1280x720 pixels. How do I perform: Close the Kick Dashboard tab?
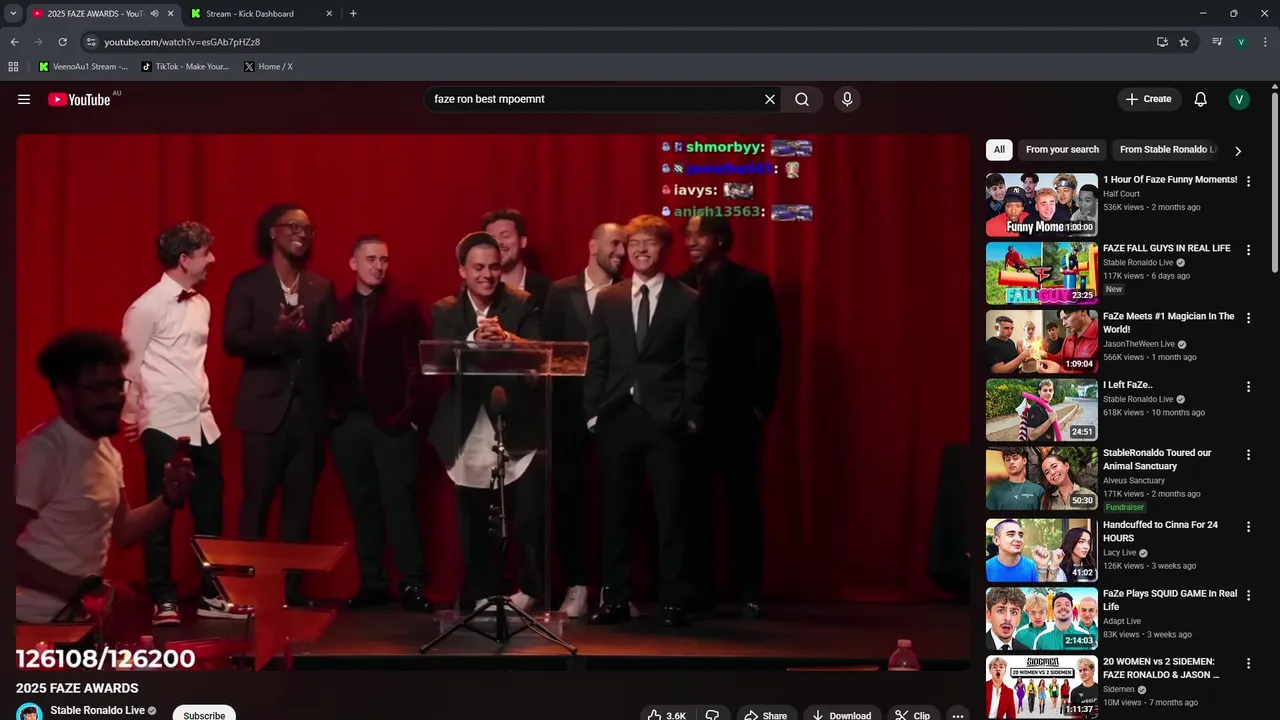329,14
